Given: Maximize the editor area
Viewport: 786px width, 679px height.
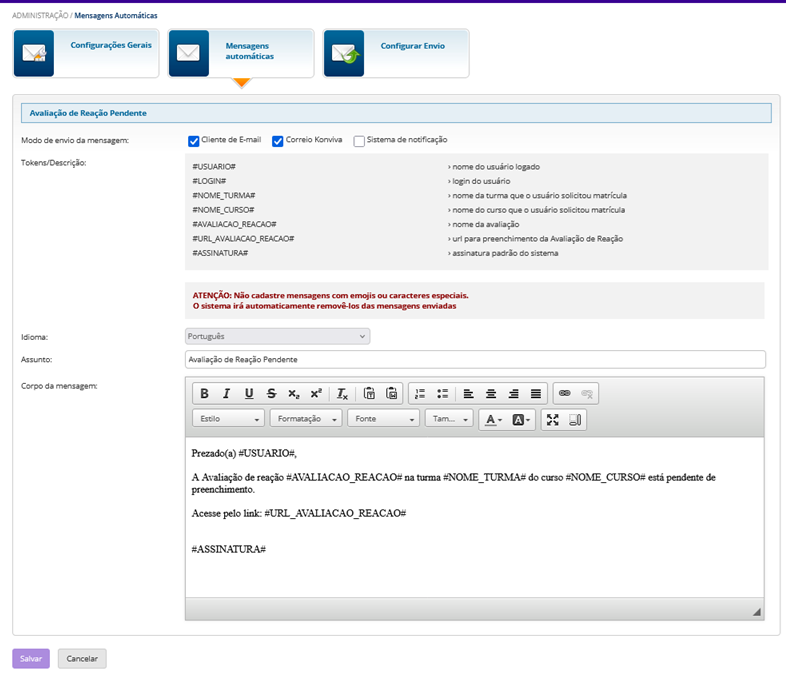Looking at the screenshot, I should (x=553, y=420).
